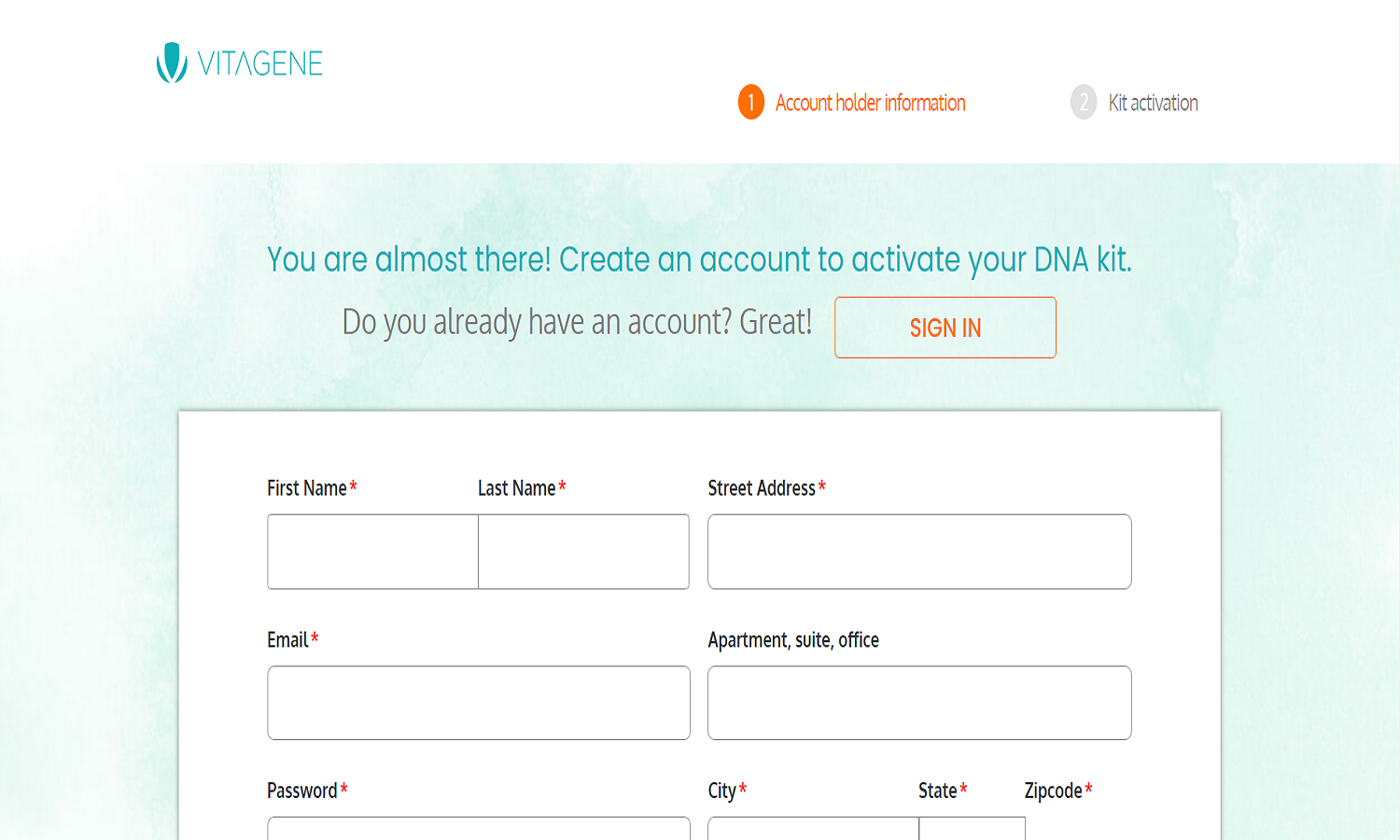The height and width of the screenshot is (840, 1400).
Task: Click the VITAGENE brand name text
Action: pyautogui.click(x=259, y=63)
